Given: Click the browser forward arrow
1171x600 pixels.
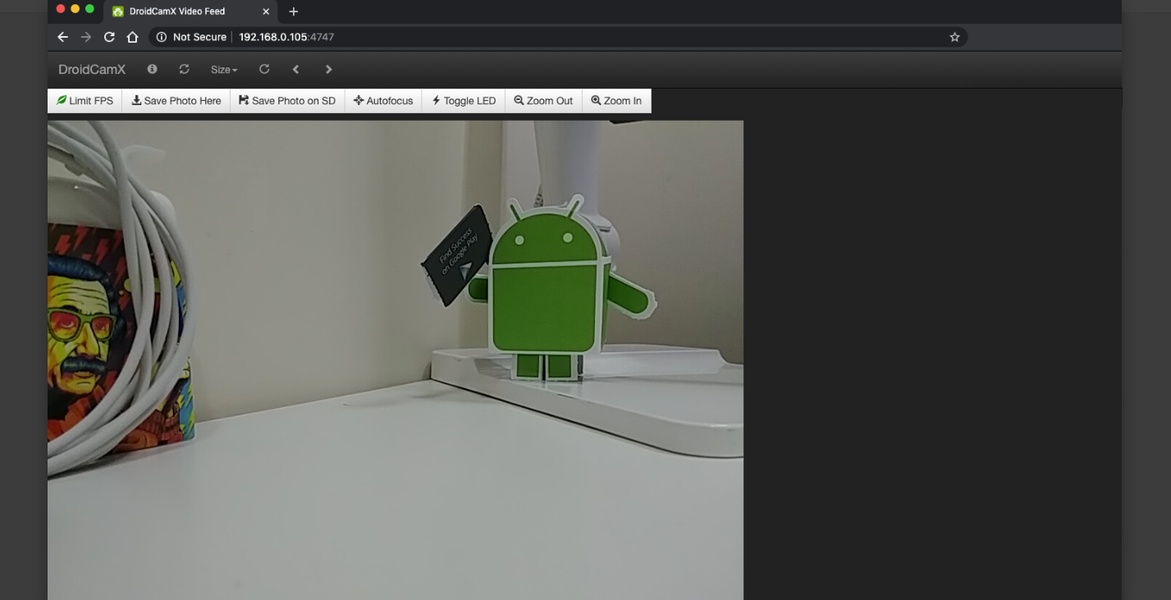Looking at the screenshot, I should (86, 37).
